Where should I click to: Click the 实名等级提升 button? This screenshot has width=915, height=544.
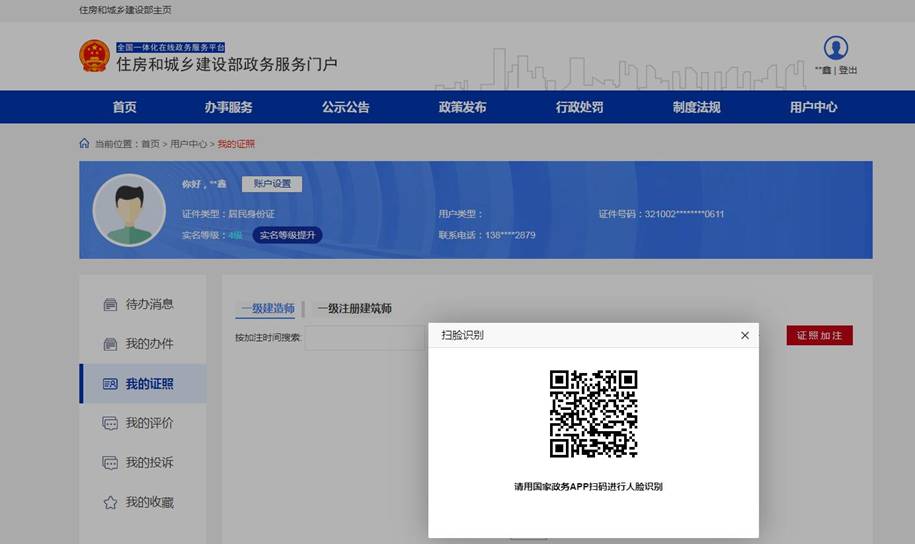point(287,235)
